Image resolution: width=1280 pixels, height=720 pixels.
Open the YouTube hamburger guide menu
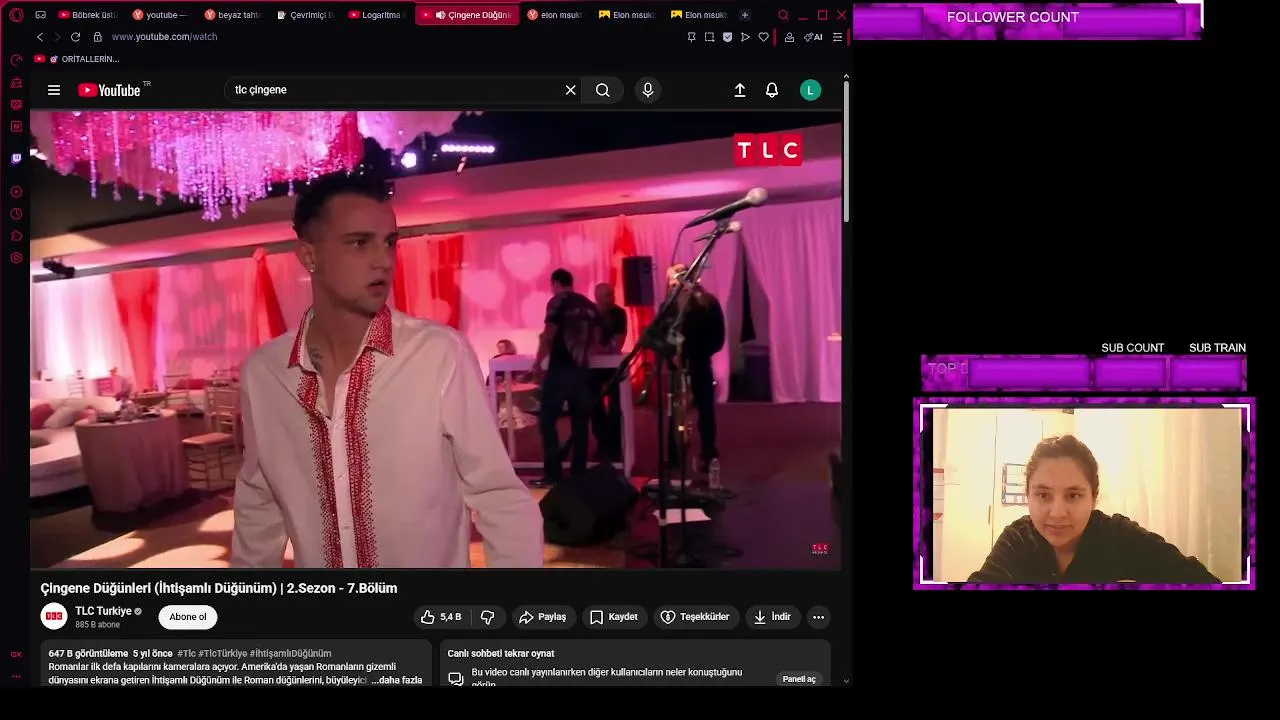[x=54, y=90]
